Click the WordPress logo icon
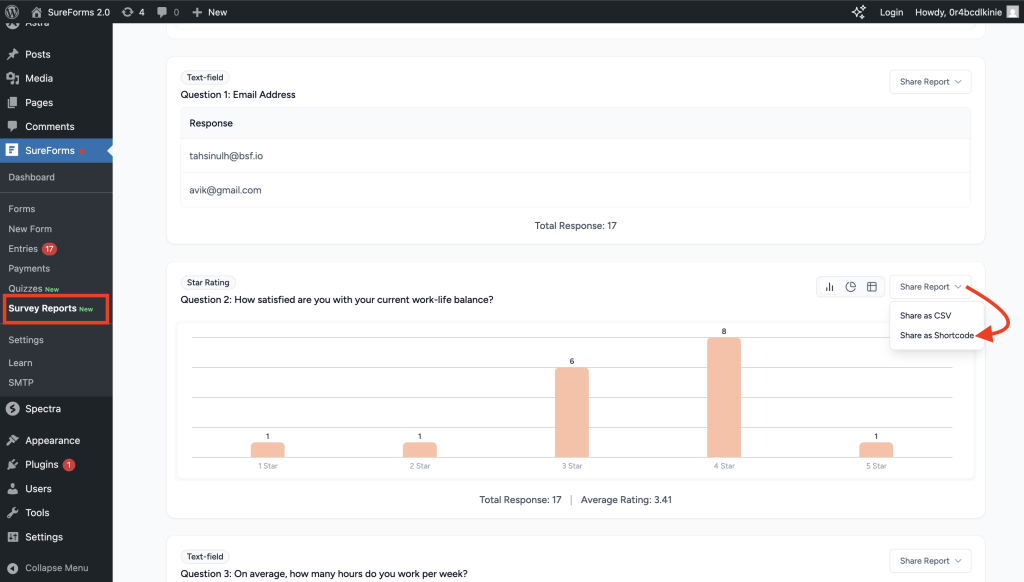Viewport: 1024px width, 582px height. [12, 12]
